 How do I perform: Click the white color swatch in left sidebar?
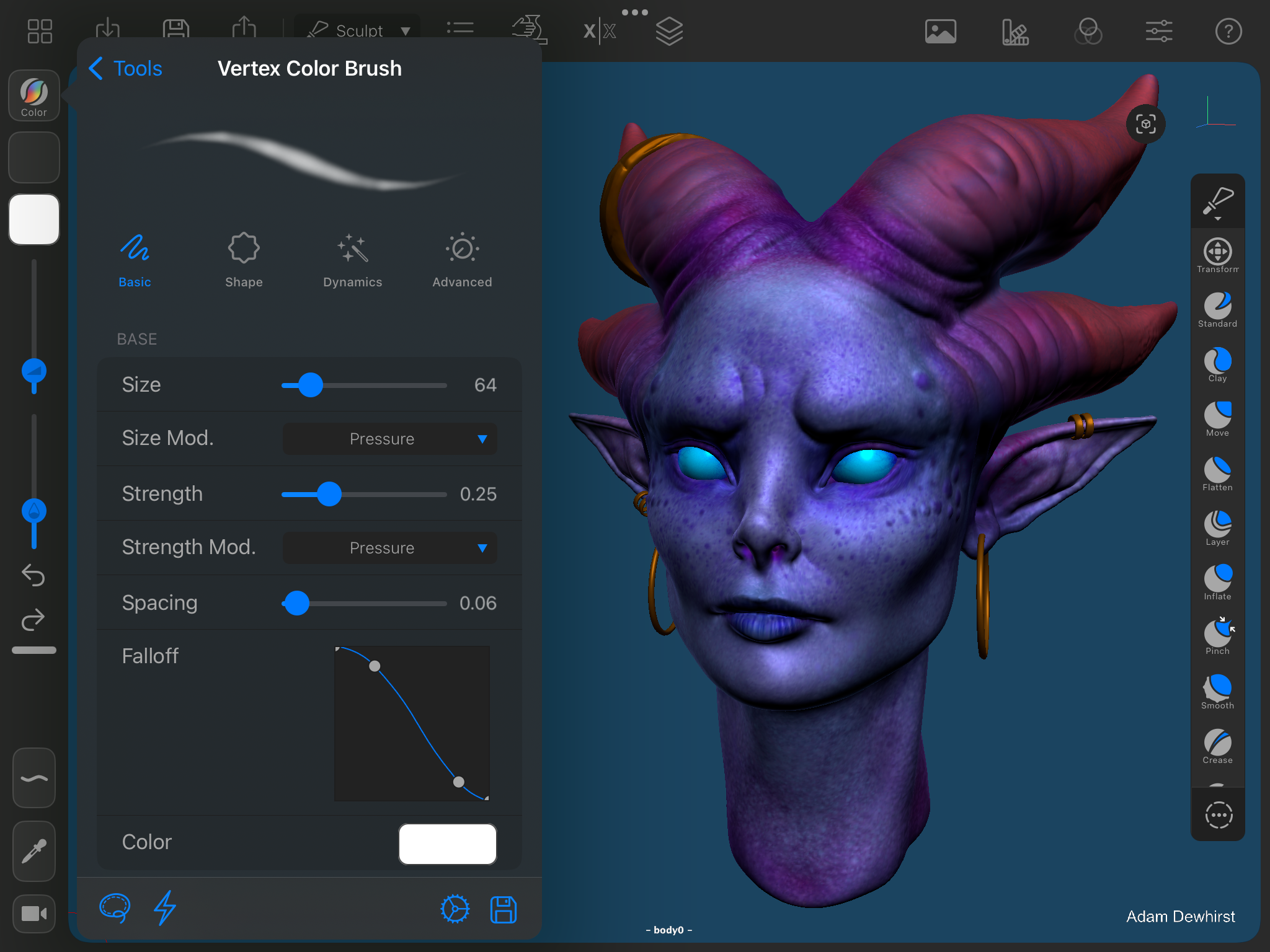(34, 219)
